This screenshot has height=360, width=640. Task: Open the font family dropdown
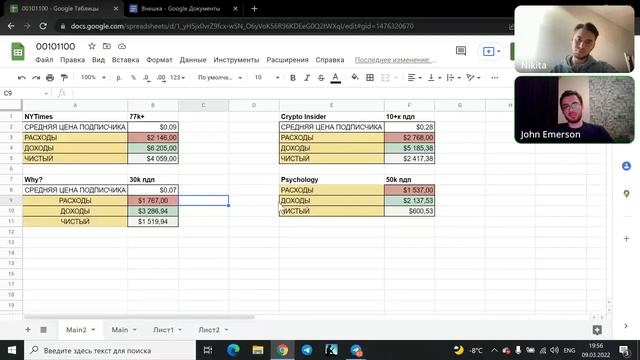[220, 78]
